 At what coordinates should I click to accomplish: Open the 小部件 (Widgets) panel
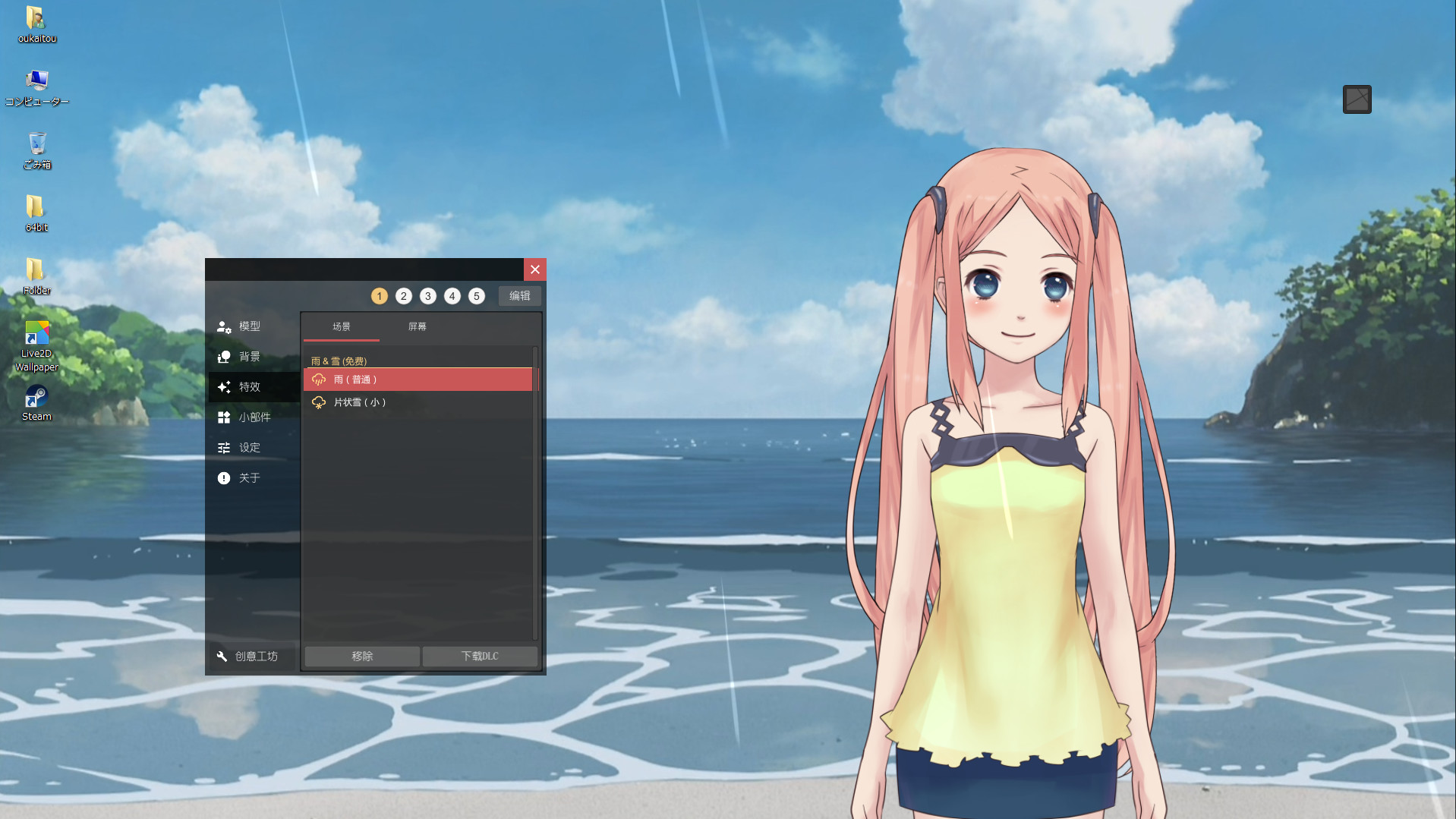click(x=254, y=417)
